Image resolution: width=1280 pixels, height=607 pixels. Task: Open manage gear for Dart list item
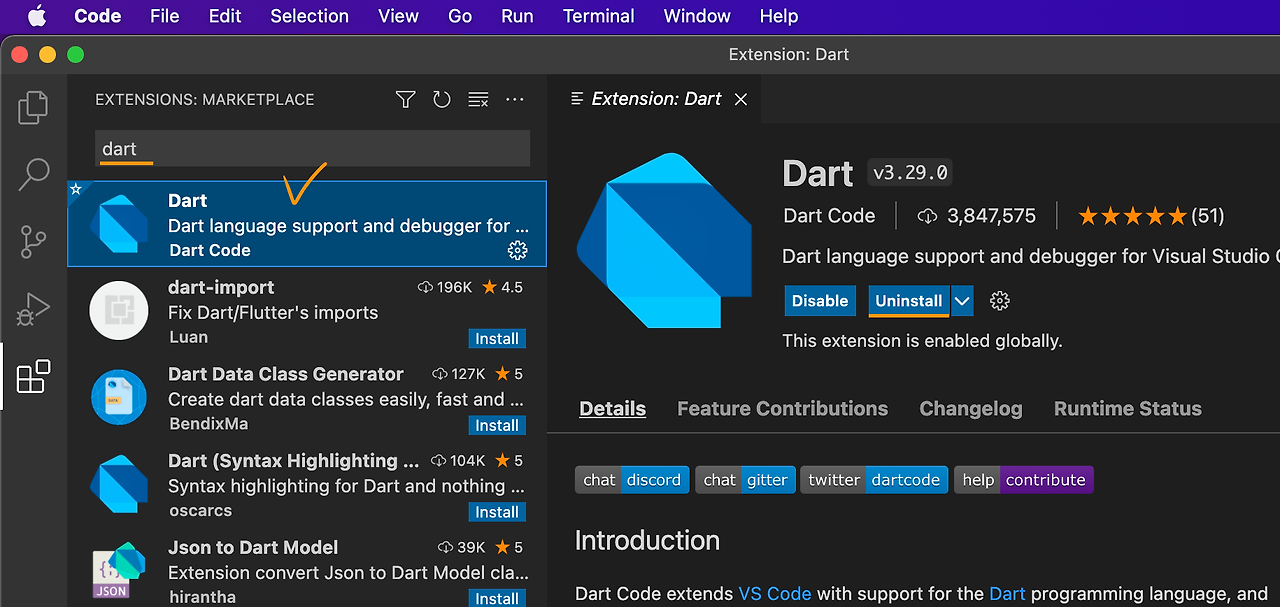coord(517,250)
